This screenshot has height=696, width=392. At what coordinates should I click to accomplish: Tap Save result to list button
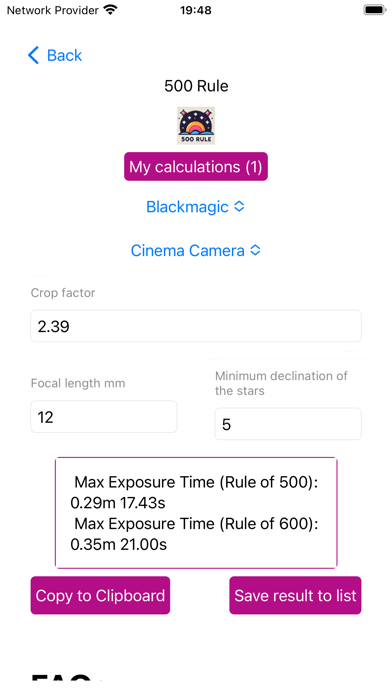pyautogui.click(x=295, y=595)
